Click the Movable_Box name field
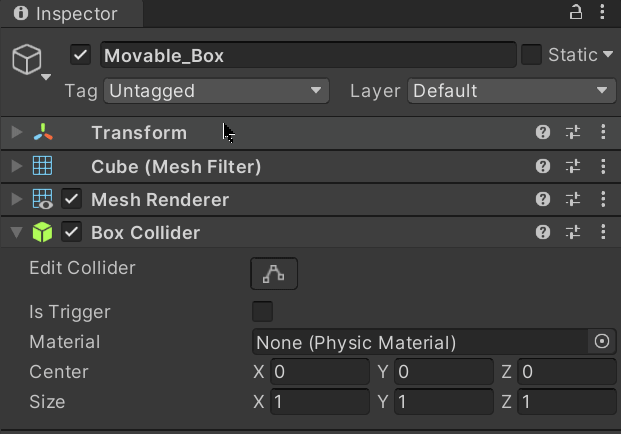 pos(308,55)
